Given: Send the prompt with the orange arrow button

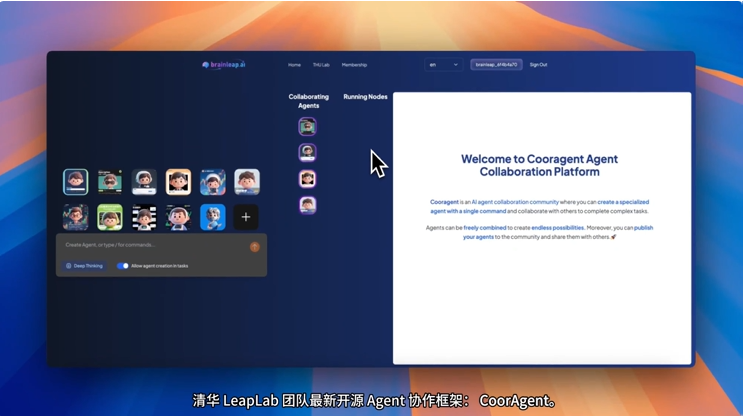Looking at the screenshot, I should pyautogui.click(x=255, y=247).
